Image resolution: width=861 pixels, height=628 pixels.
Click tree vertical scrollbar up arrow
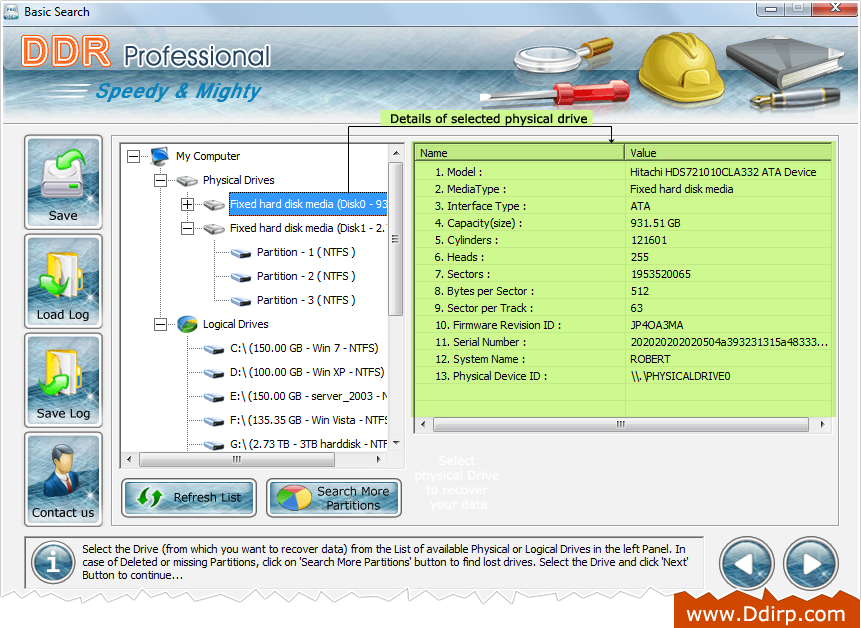[x=396, y=153]
